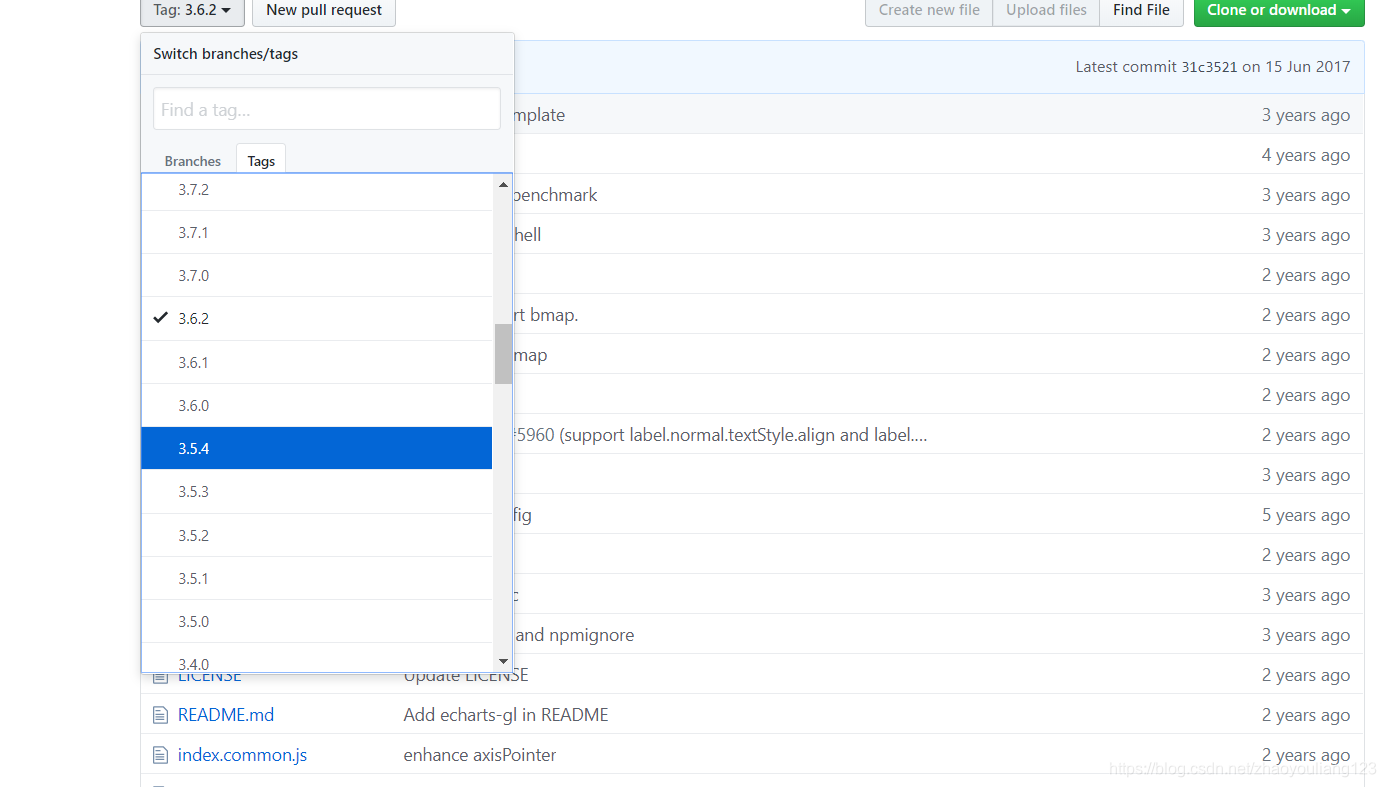Select tag 3.5.3 from the list
Viewport: 1386px width, 787px height.
click(x=317, y=492)
